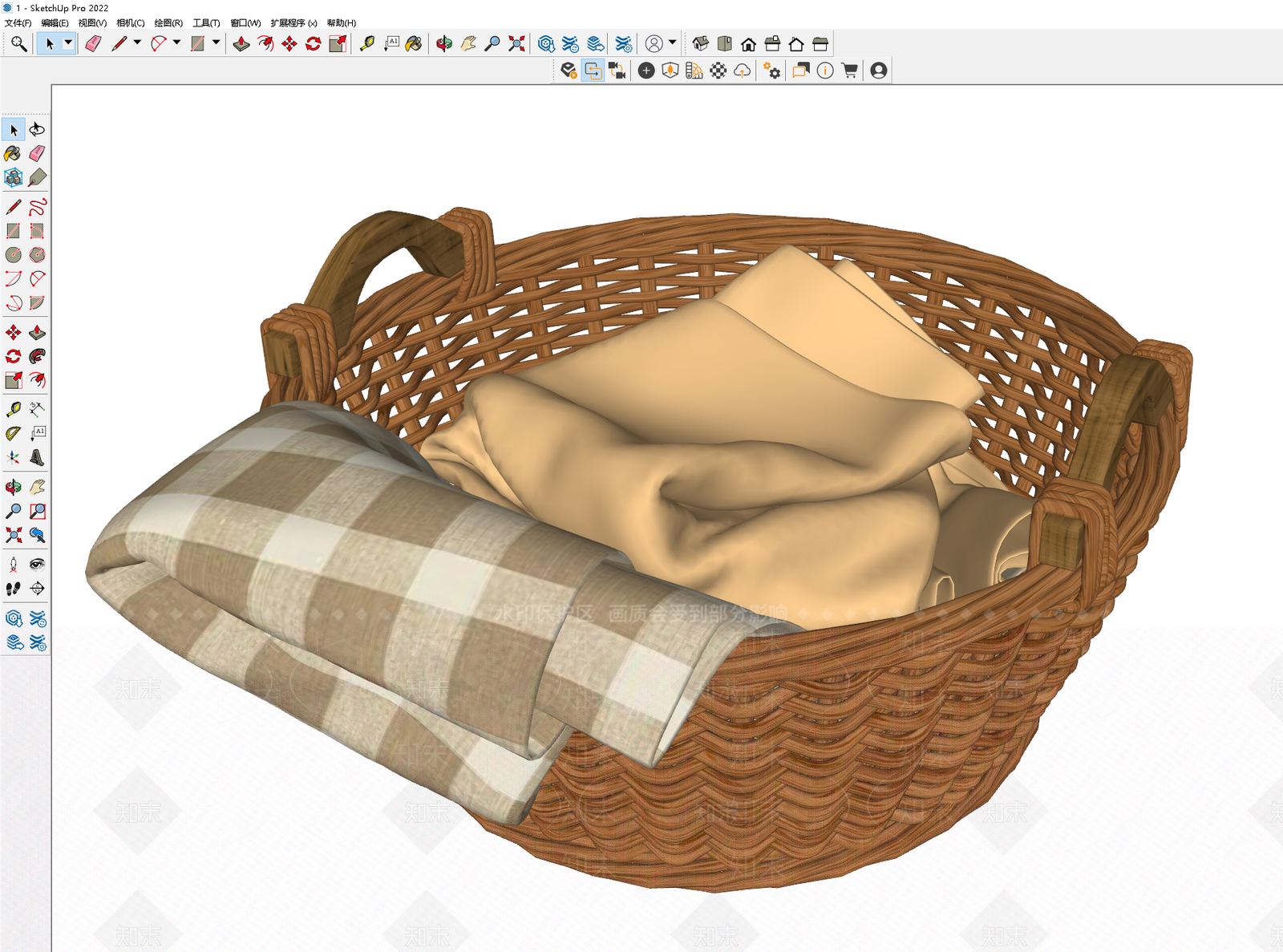Viewport: 1283px width, 952px height.
Task: Open the Search magnifier in top toolbar
Action: 18,43
